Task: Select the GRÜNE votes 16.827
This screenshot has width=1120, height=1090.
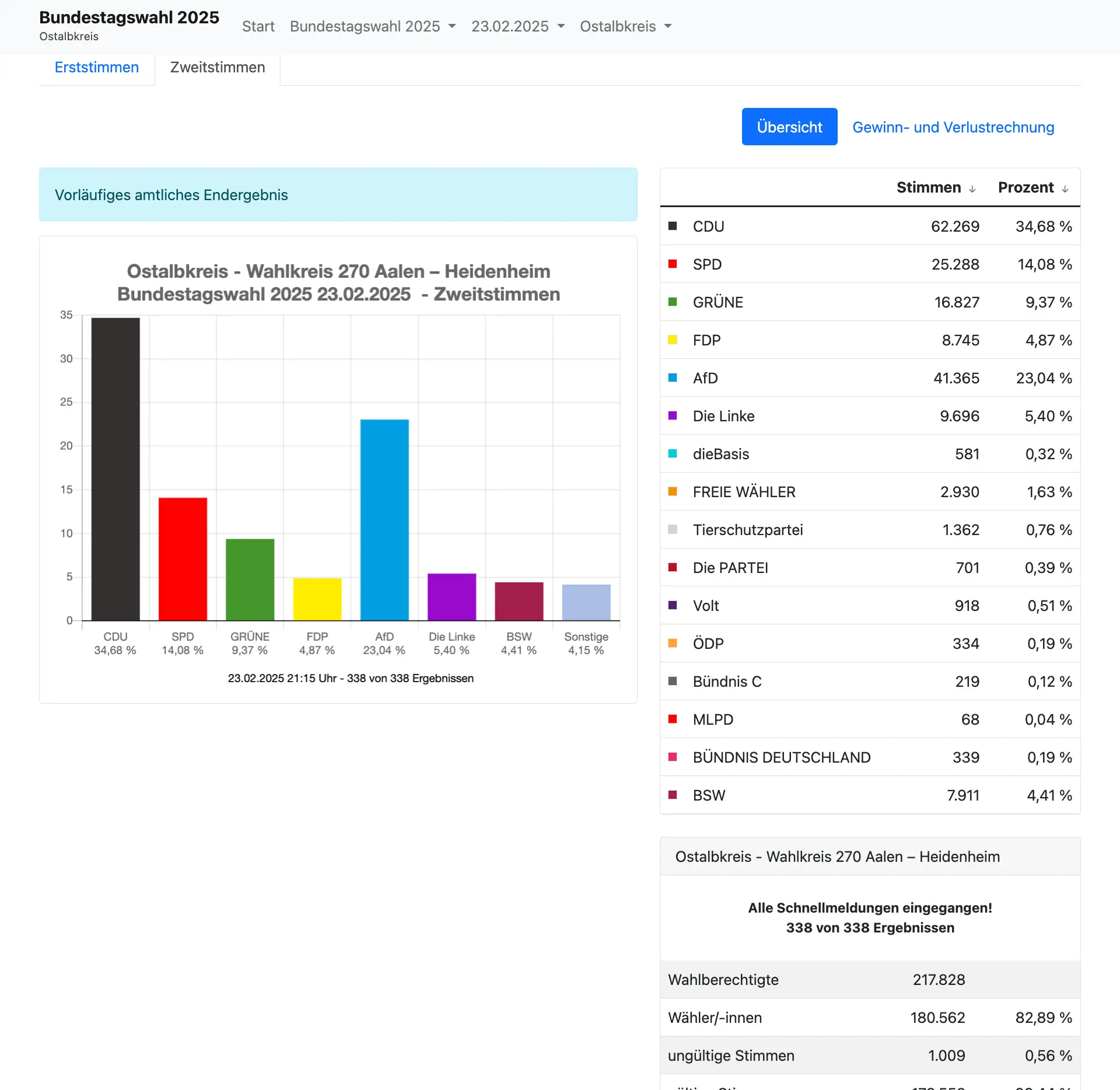Action: click(957, 302)
